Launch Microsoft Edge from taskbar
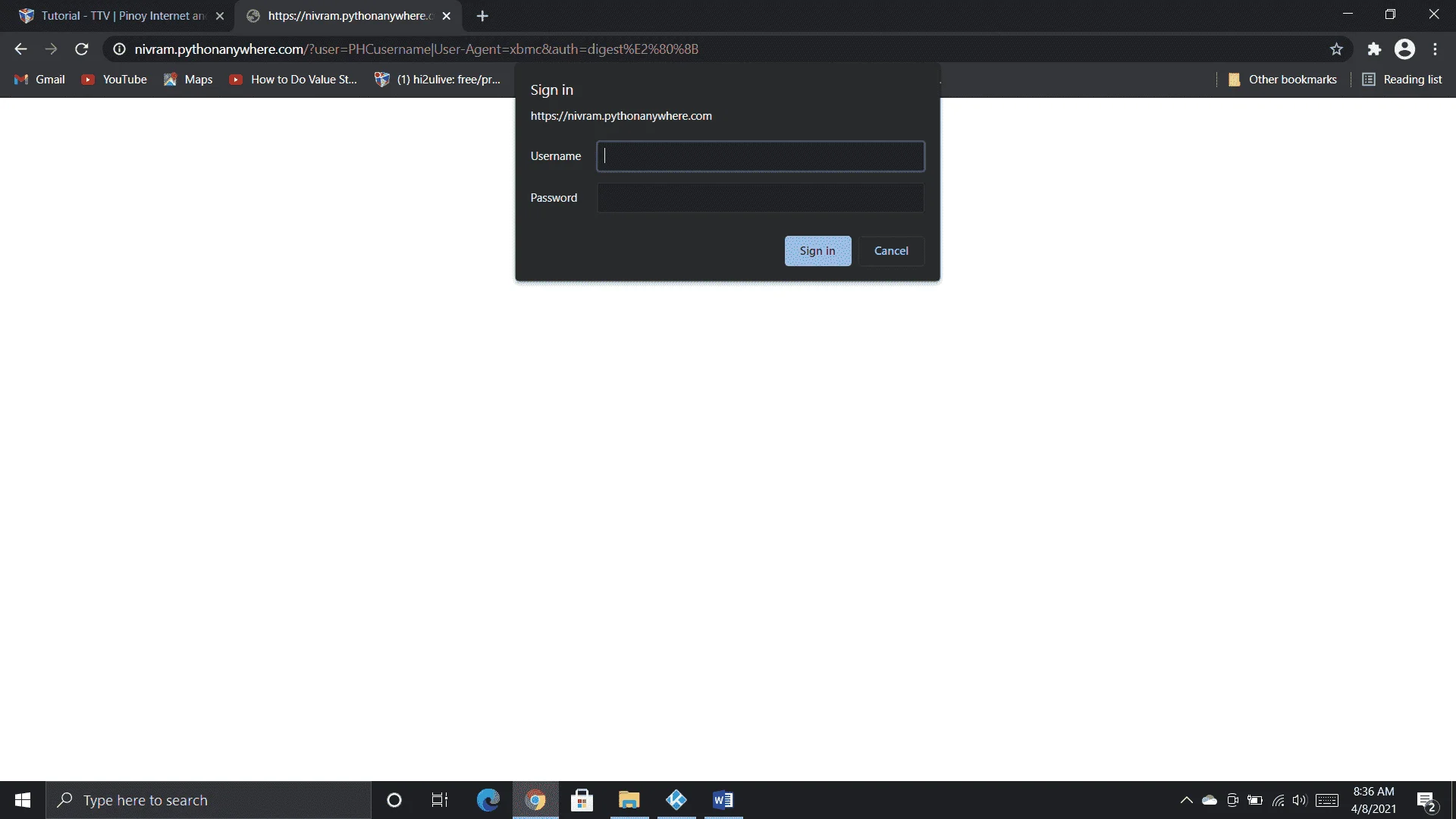 [x=488, y=800]
